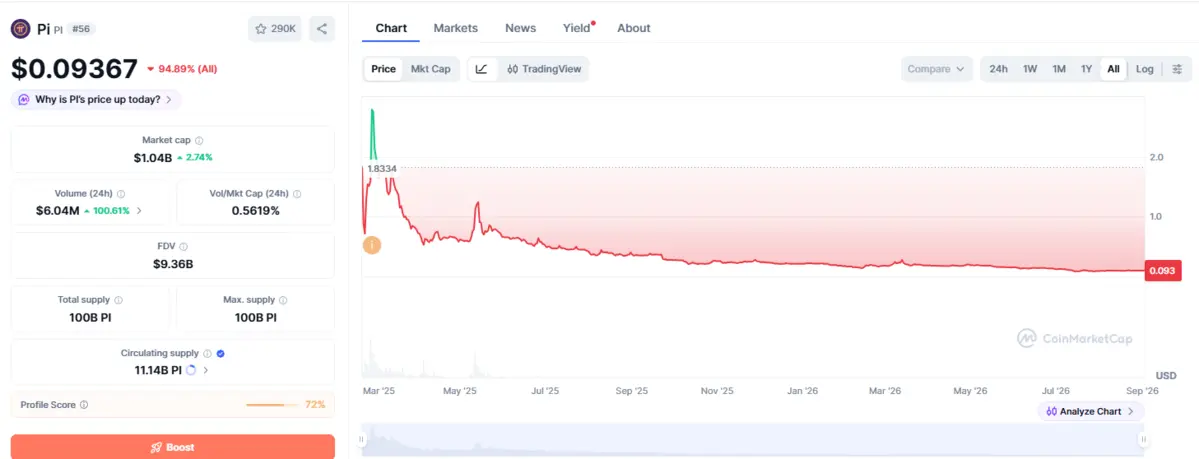Click the $9.36B FDV value
The image size is (1199, 459).
(x=173, y=264)
